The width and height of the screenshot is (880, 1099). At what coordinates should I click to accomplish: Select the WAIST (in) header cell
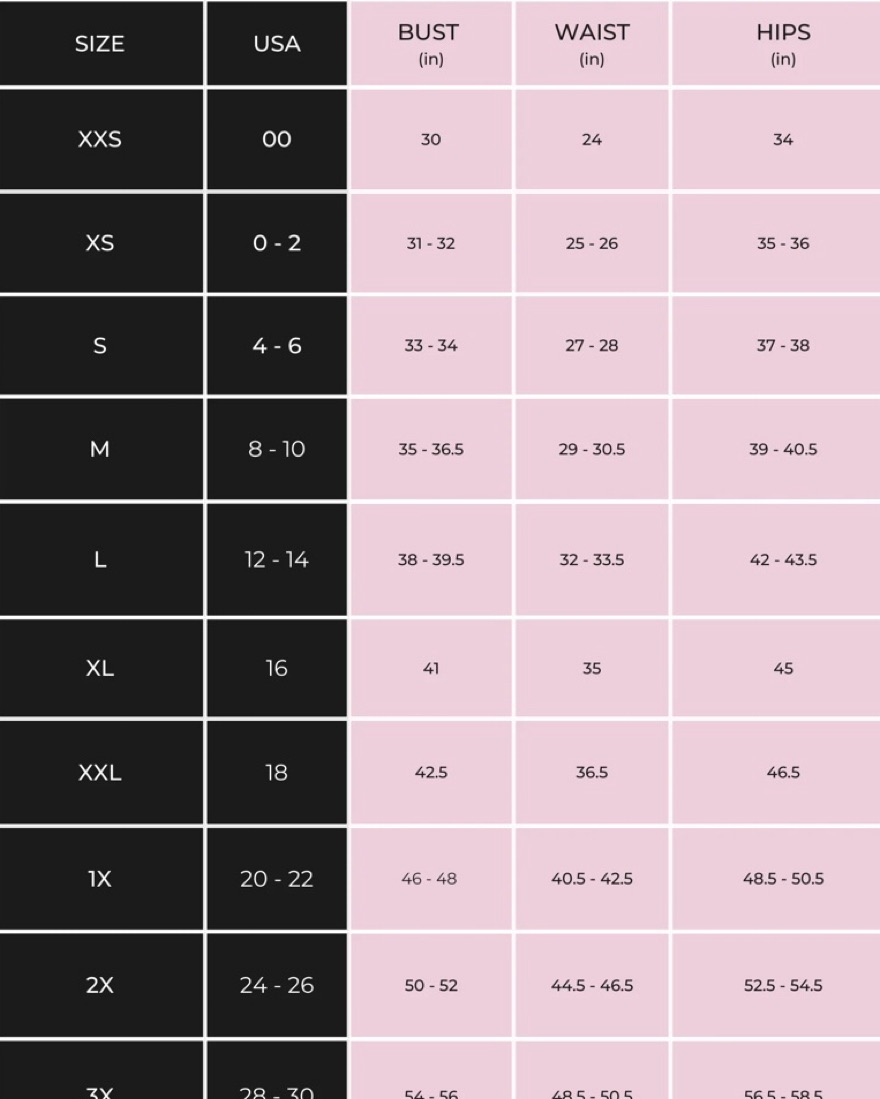pos(592,43)
